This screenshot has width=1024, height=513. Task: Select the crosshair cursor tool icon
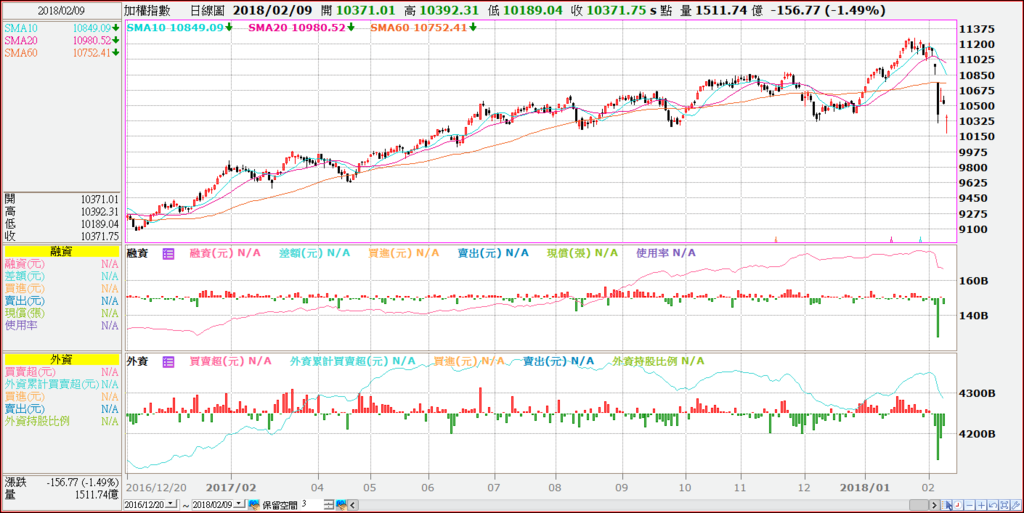click(x=946, y=505)
